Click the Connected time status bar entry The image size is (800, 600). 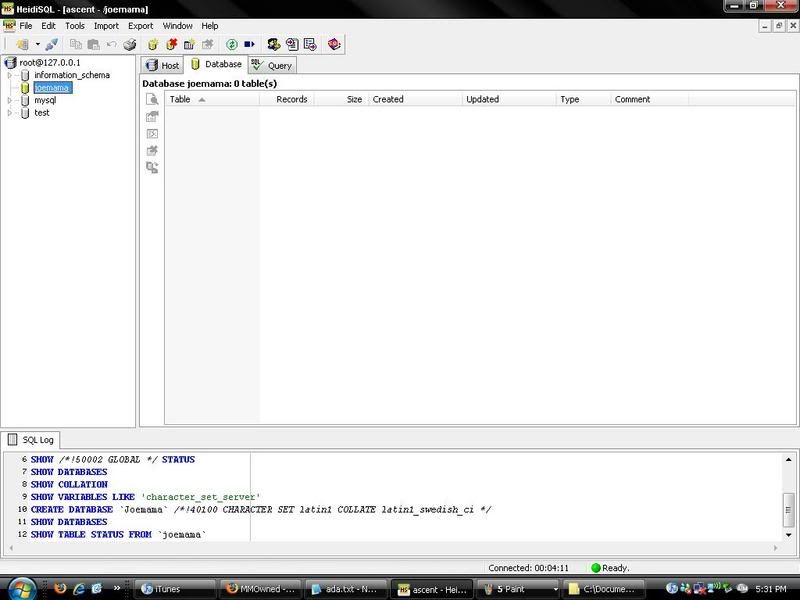[x=528, y=568]
